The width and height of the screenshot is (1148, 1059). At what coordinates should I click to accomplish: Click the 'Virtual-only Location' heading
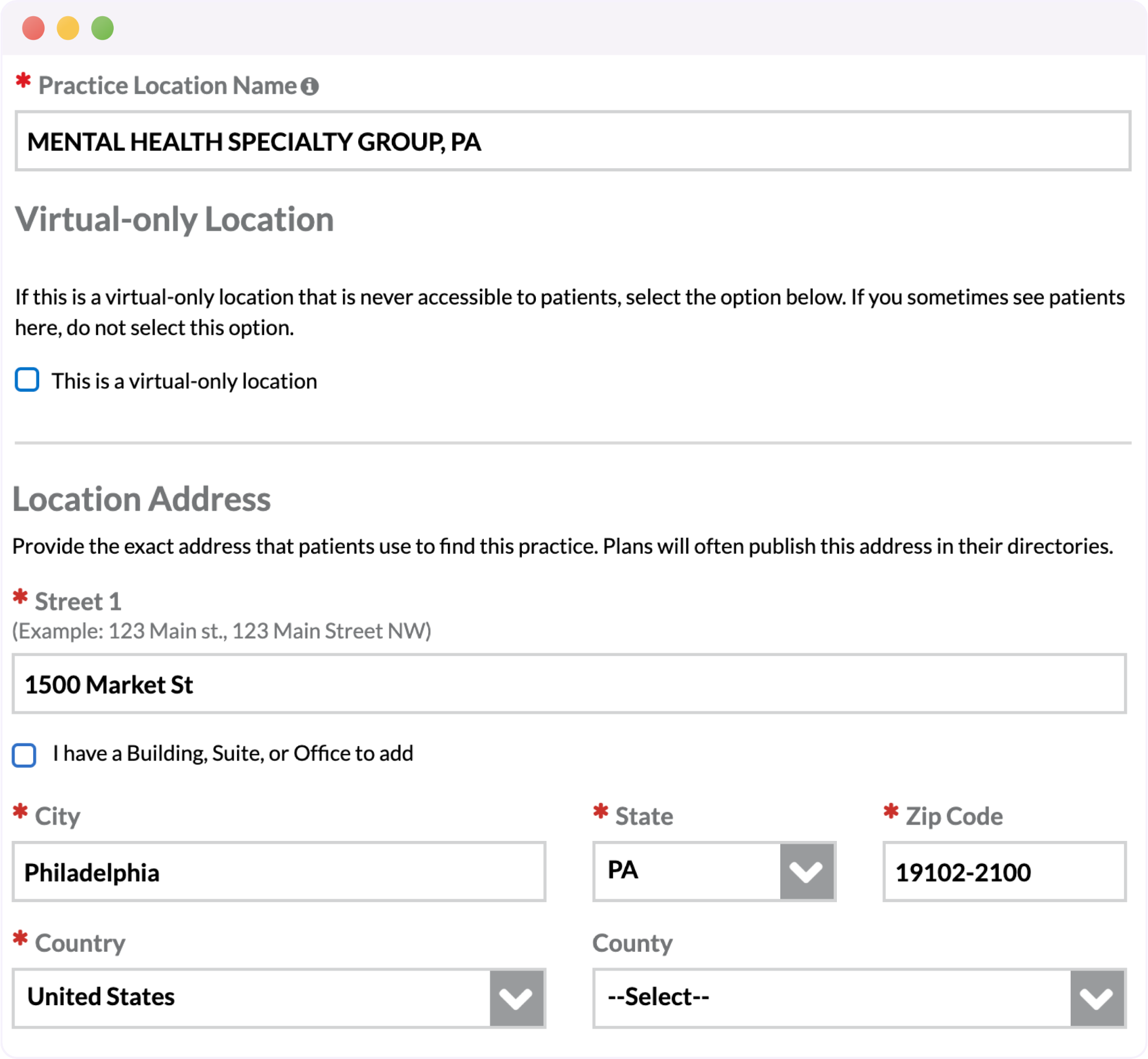pos(174,219)
